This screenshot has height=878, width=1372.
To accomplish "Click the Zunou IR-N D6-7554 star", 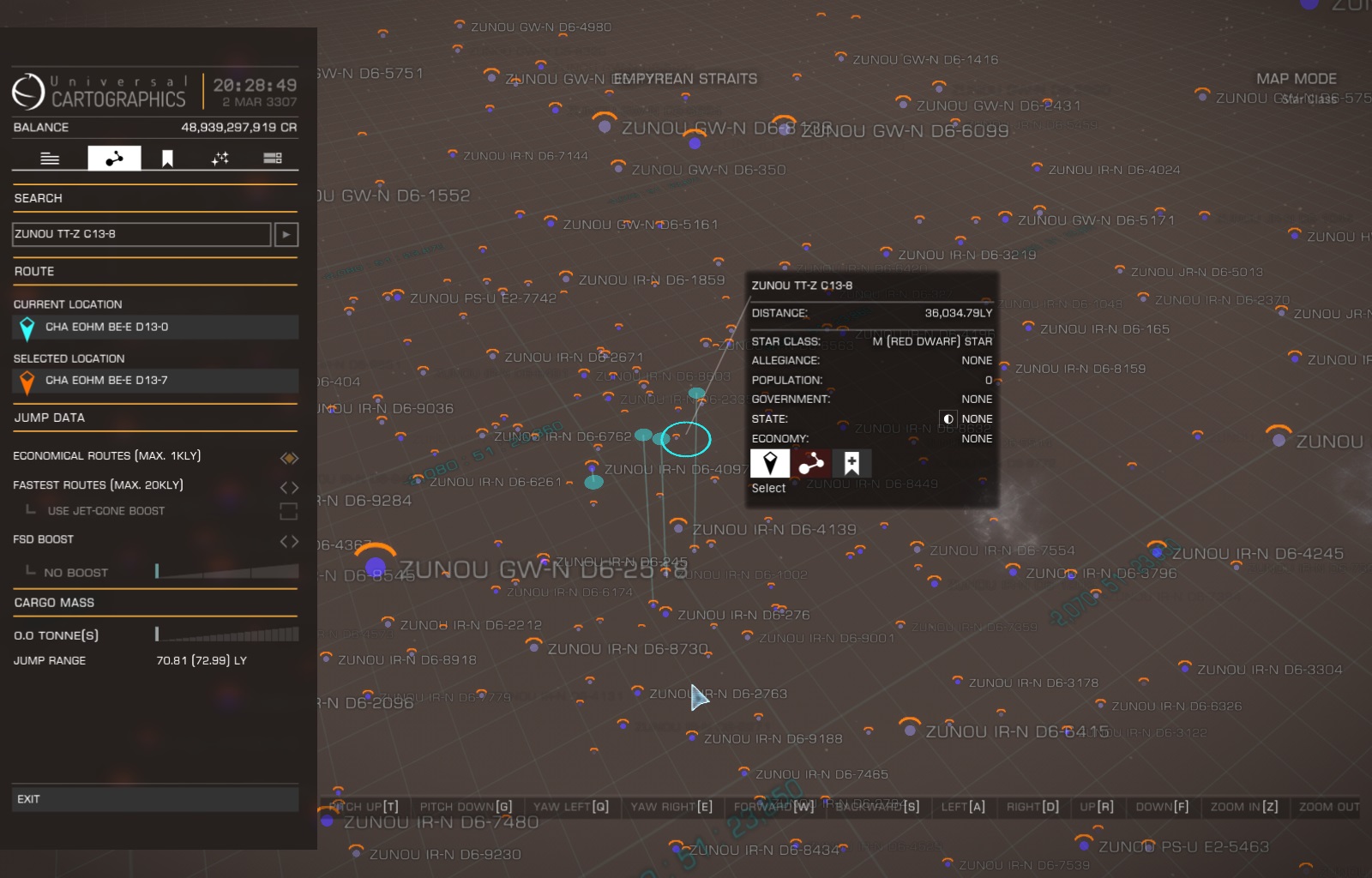I will coord(917,548).
